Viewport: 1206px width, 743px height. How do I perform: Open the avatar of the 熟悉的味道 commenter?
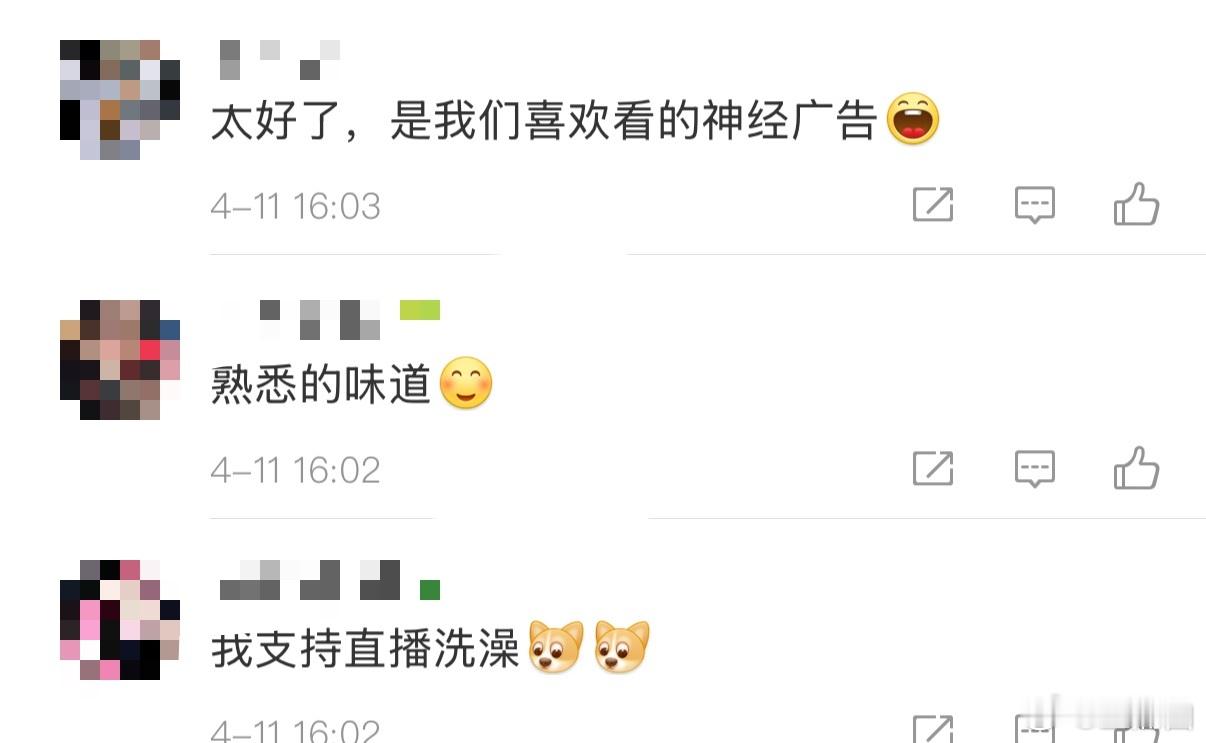click(120, 360)
